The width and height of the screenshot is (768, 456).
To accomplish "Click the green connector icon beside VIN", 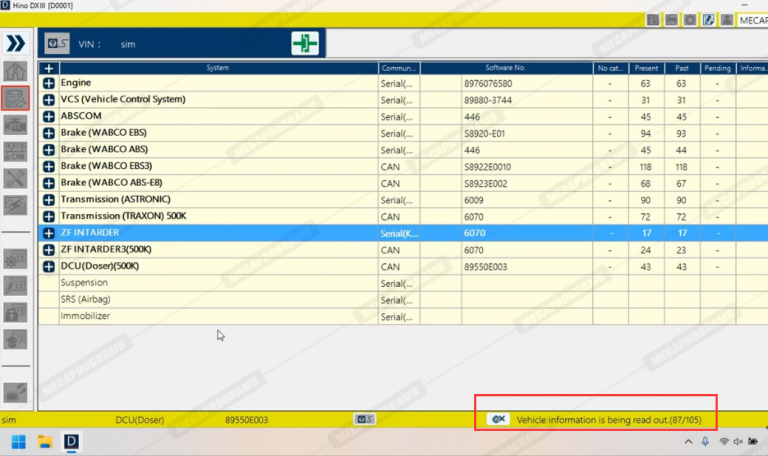I will [305, 44].
